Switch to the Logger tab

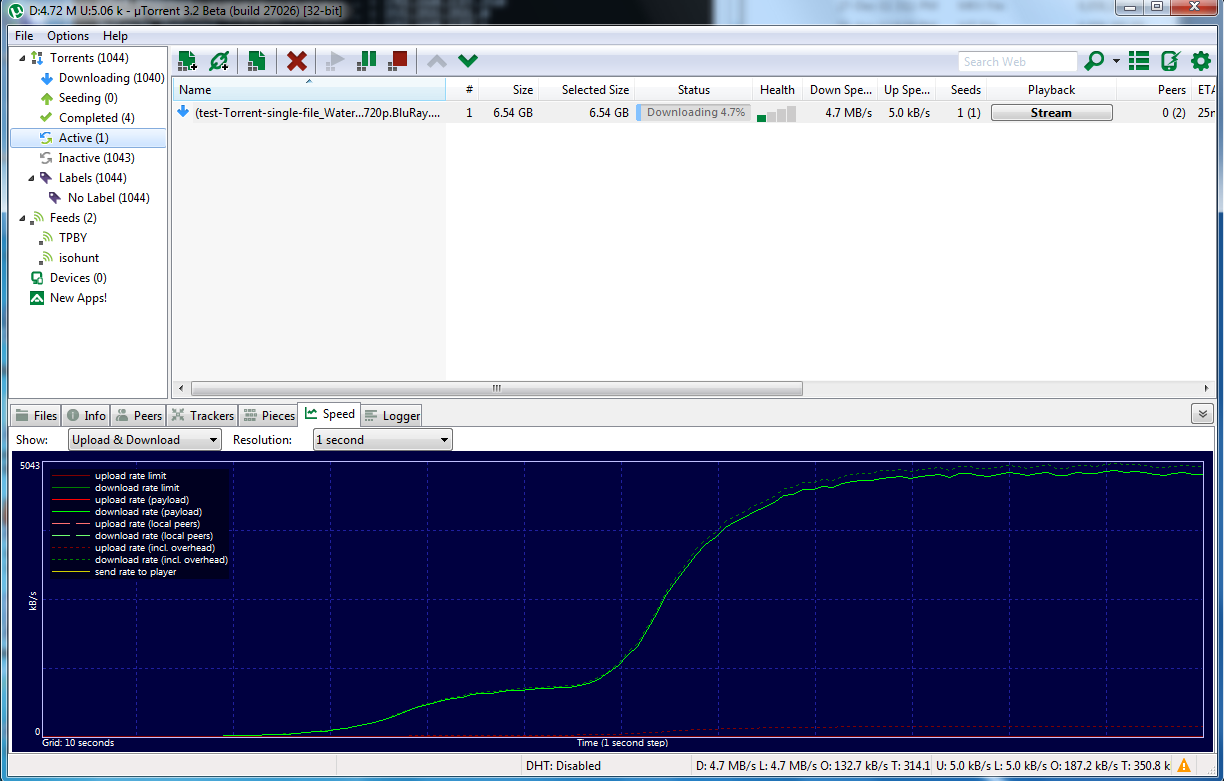click(391, 415)
